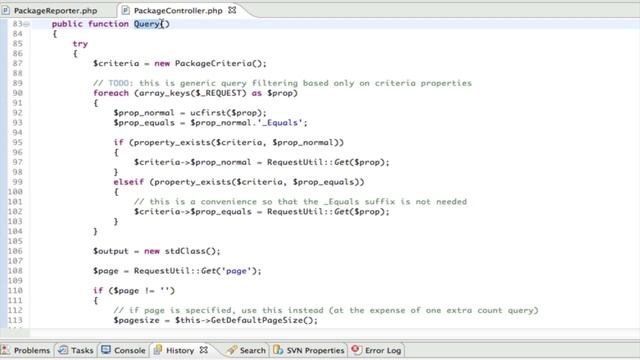Click the '_Equals' string on line 93

280,122
